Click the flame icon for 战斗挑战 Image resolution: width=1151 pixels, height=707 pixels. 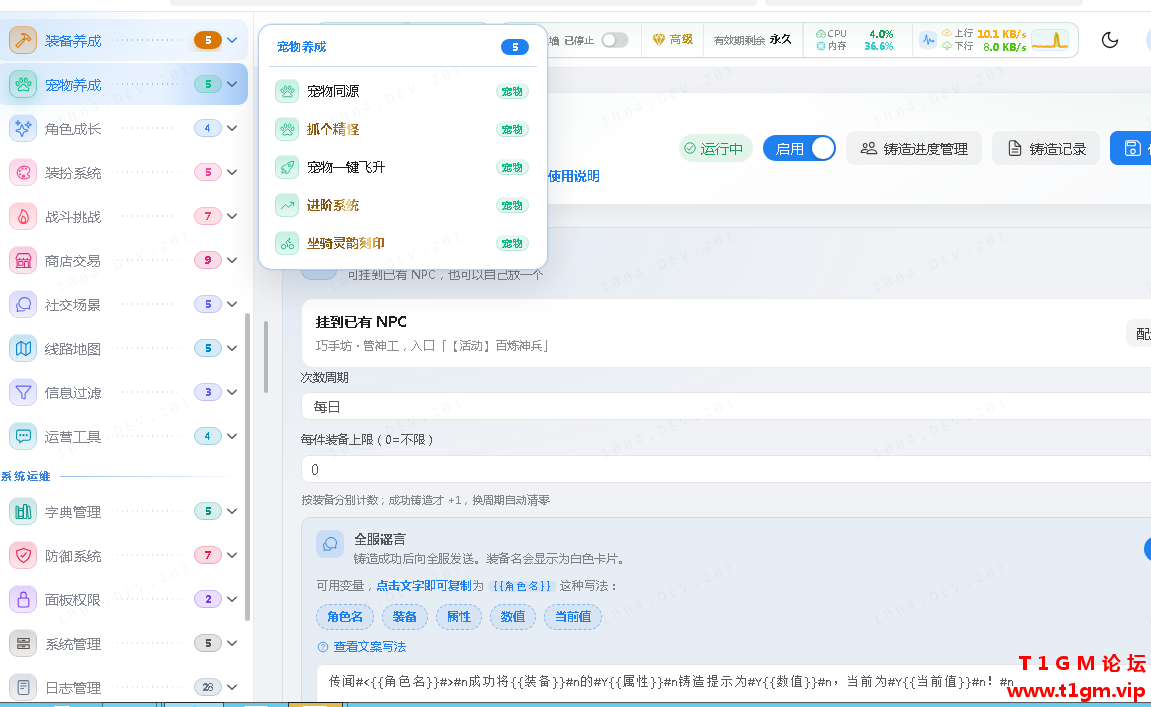point(23,217)
